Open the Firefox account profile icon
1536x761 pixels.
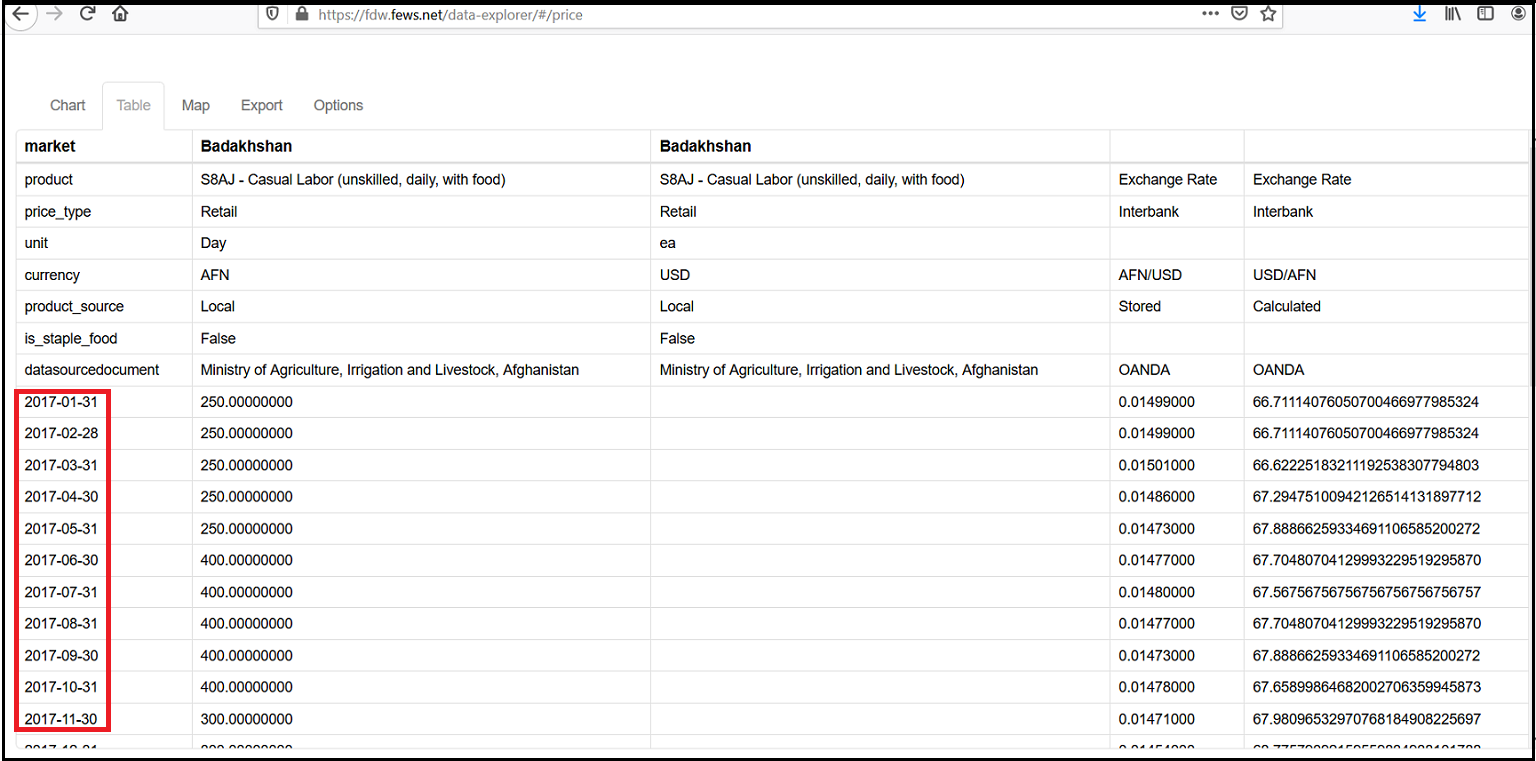[x=1518, y=14]
